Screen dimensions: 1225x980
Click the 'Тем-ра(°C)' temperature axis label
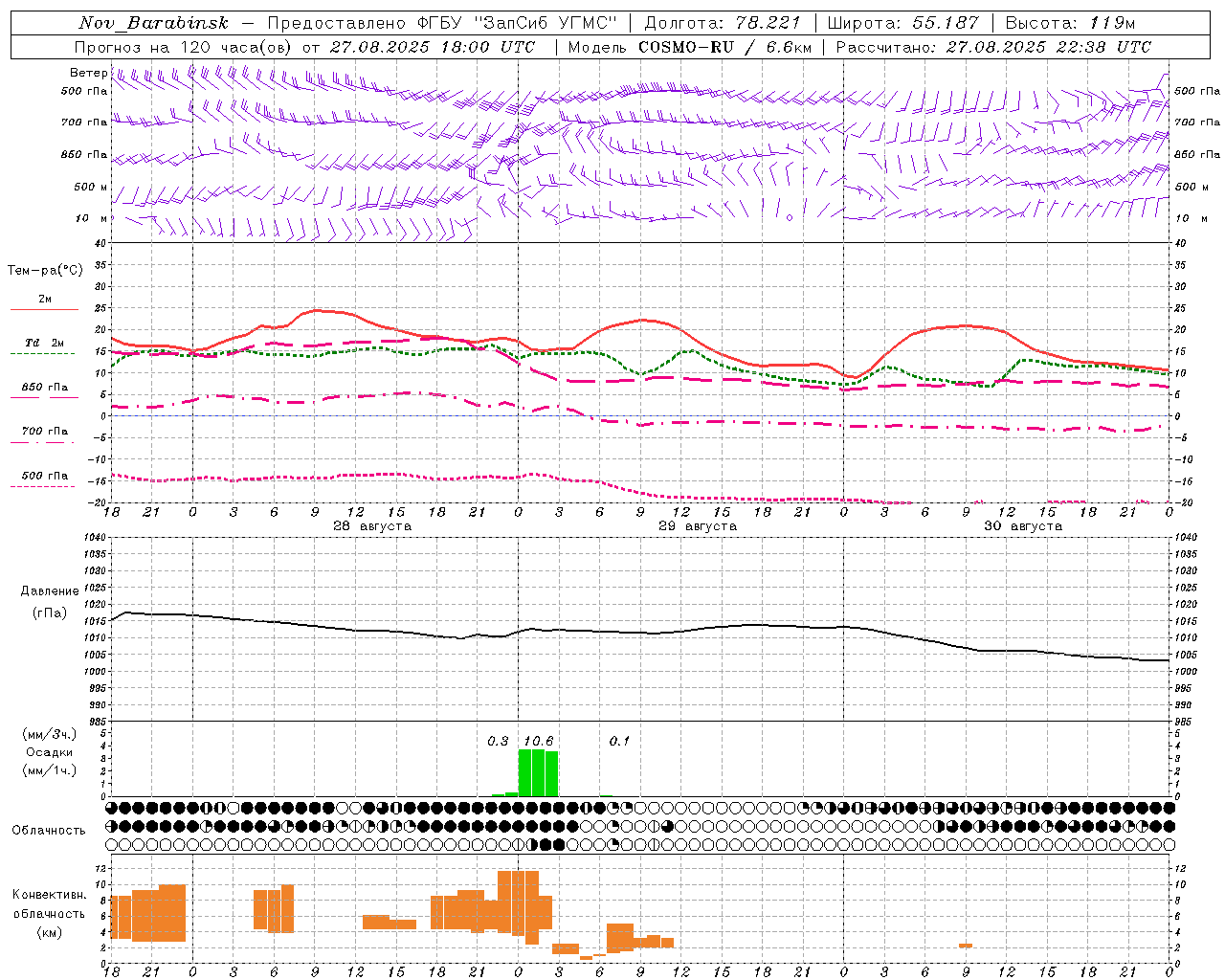tap(45, 271)
